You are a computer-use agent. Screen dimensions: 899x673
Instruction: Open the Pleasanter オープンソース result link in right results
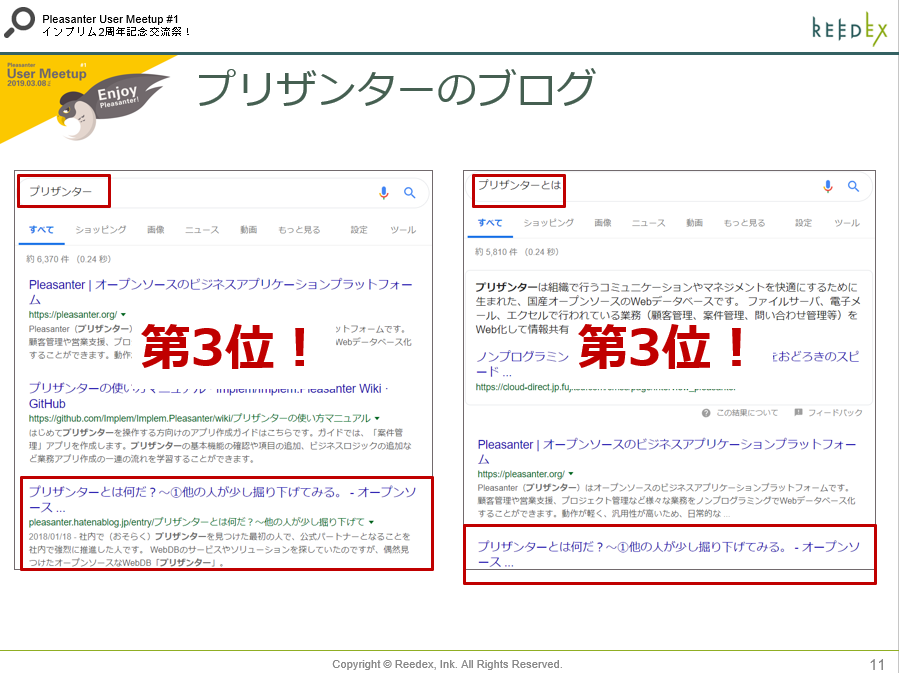(667, 452)
